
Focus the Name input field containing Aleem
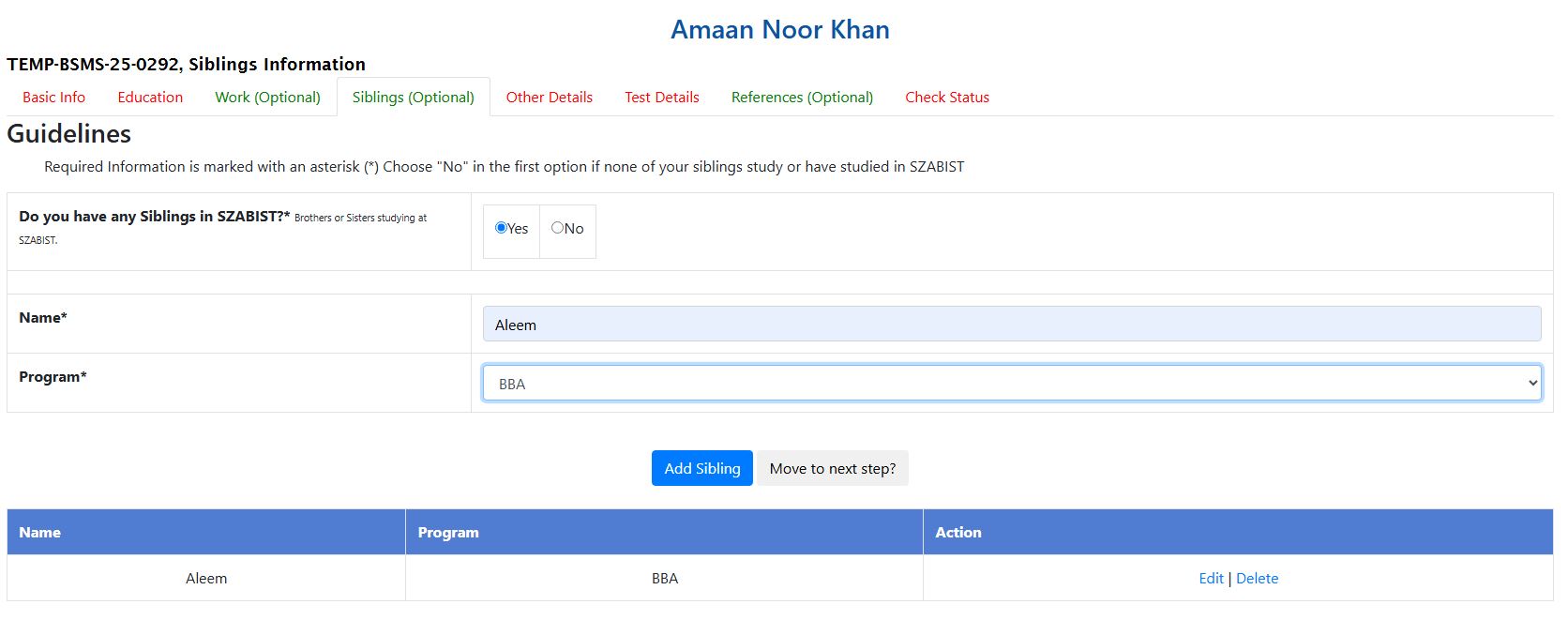1012,324
